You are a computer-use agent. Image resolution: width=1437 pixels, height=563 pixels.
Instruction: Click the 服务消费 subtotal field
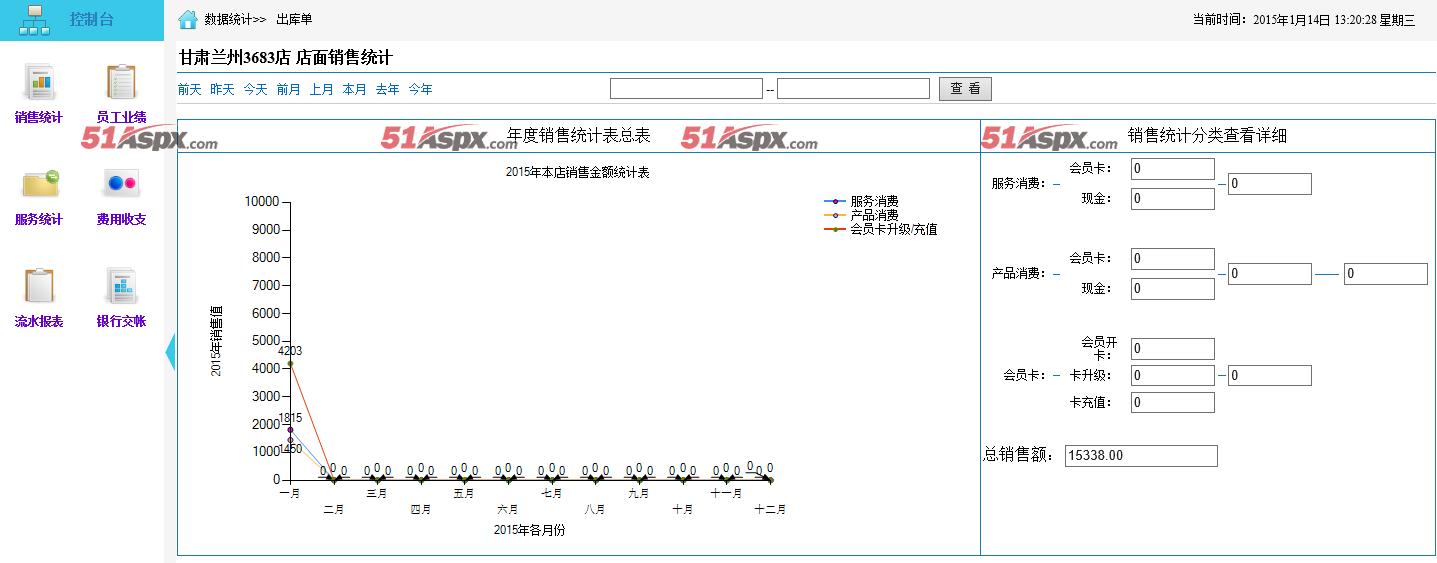pos(1269,184)
